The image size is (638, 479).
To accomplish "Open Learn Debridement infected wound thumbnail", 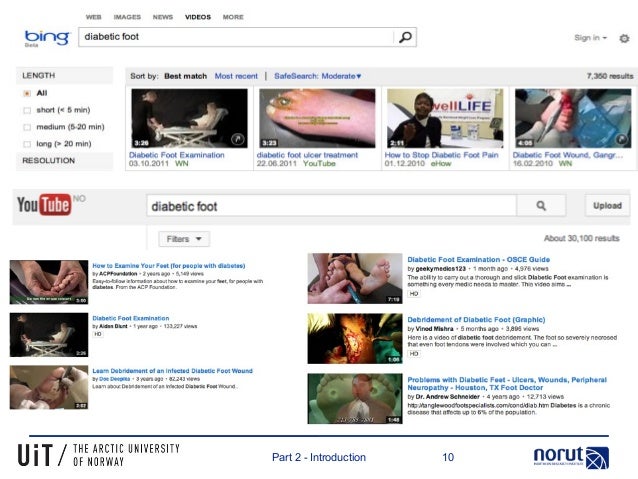I will [x=49, y=387].
